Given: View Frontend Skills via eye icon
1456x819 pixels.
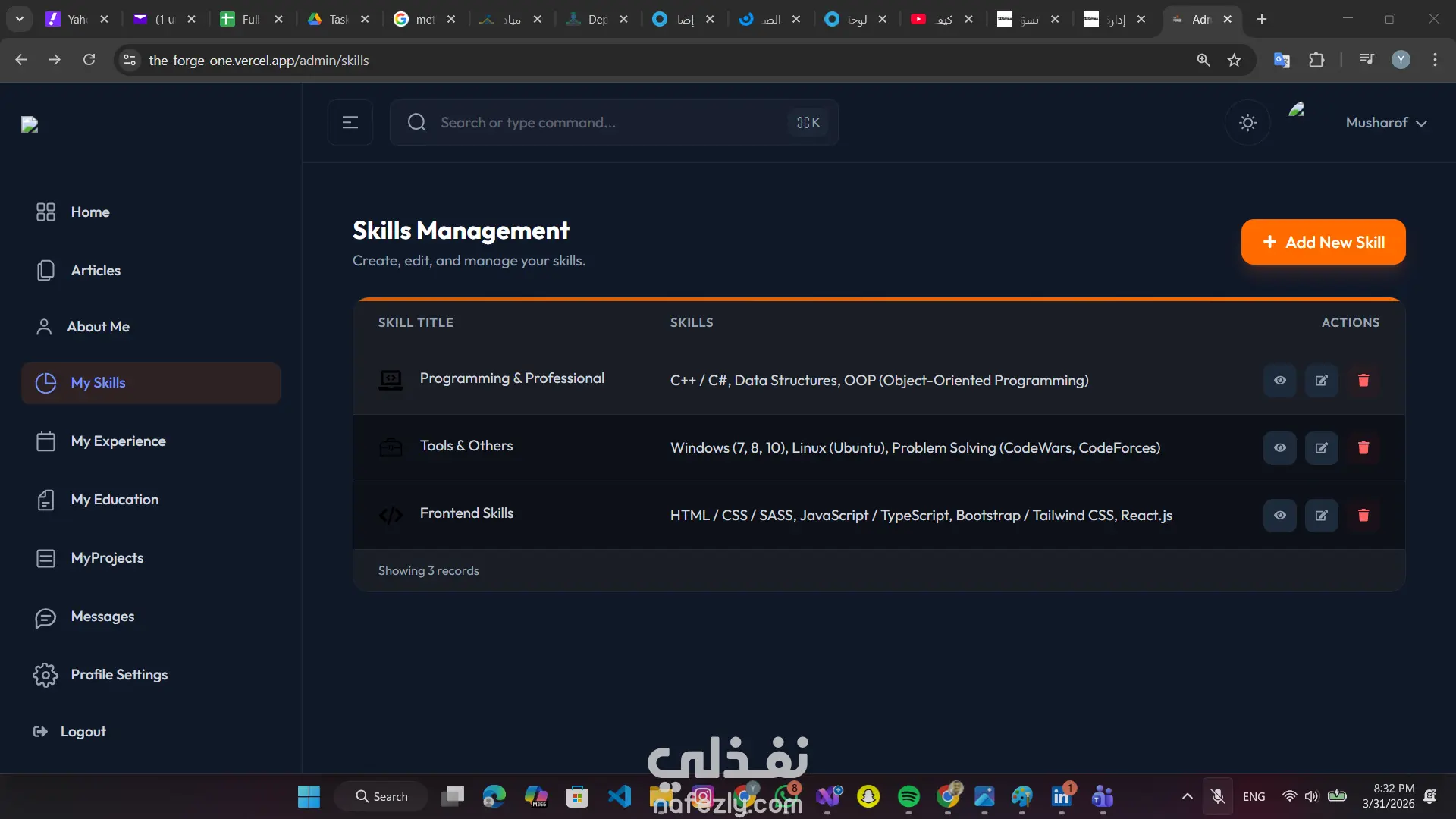Looking at the screenshot, I should click(1279, 516).
